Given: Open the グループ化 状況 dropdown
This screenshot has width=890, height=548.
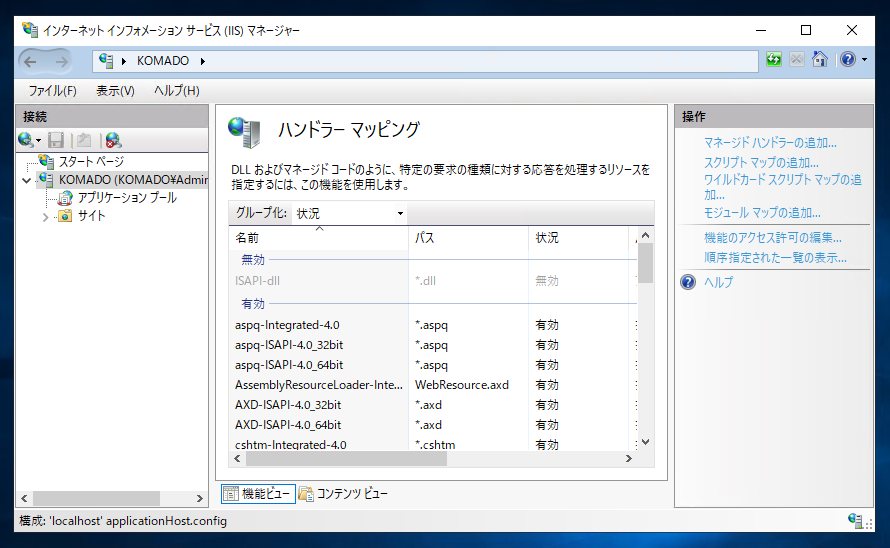Looking at the screenshot, I should tap(349, 214).
